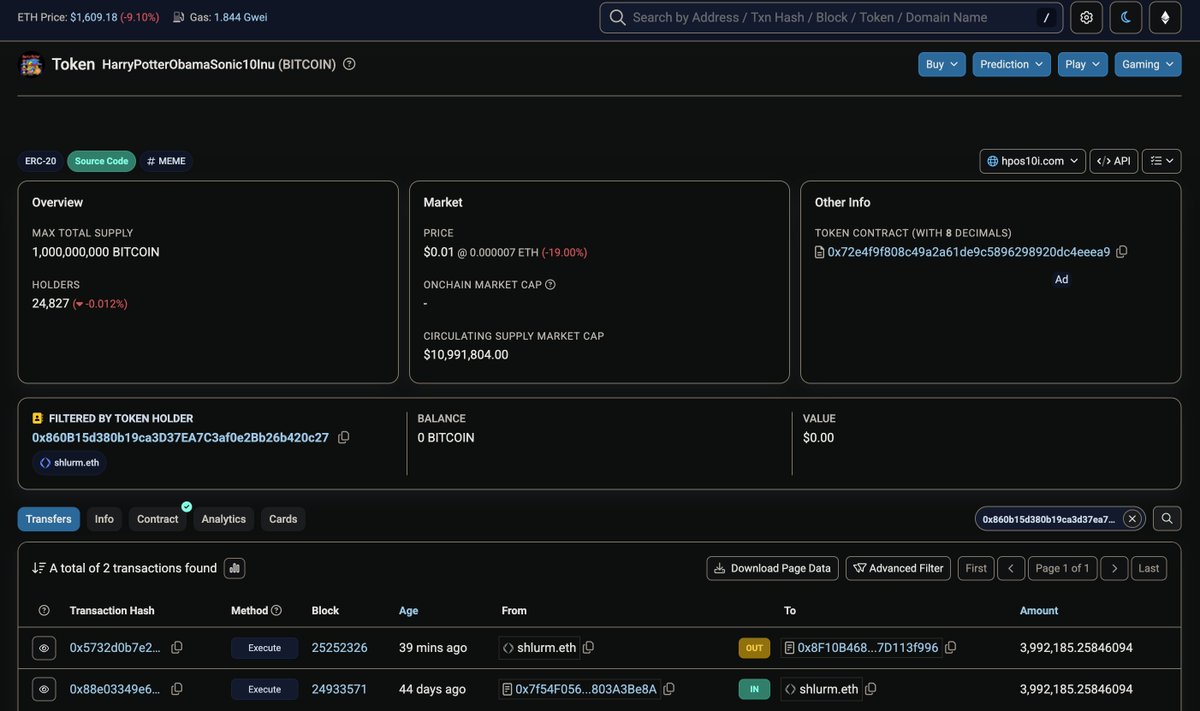Click the API button
This screenshot has width=1200, height=711.
[x=1114, y=161]
